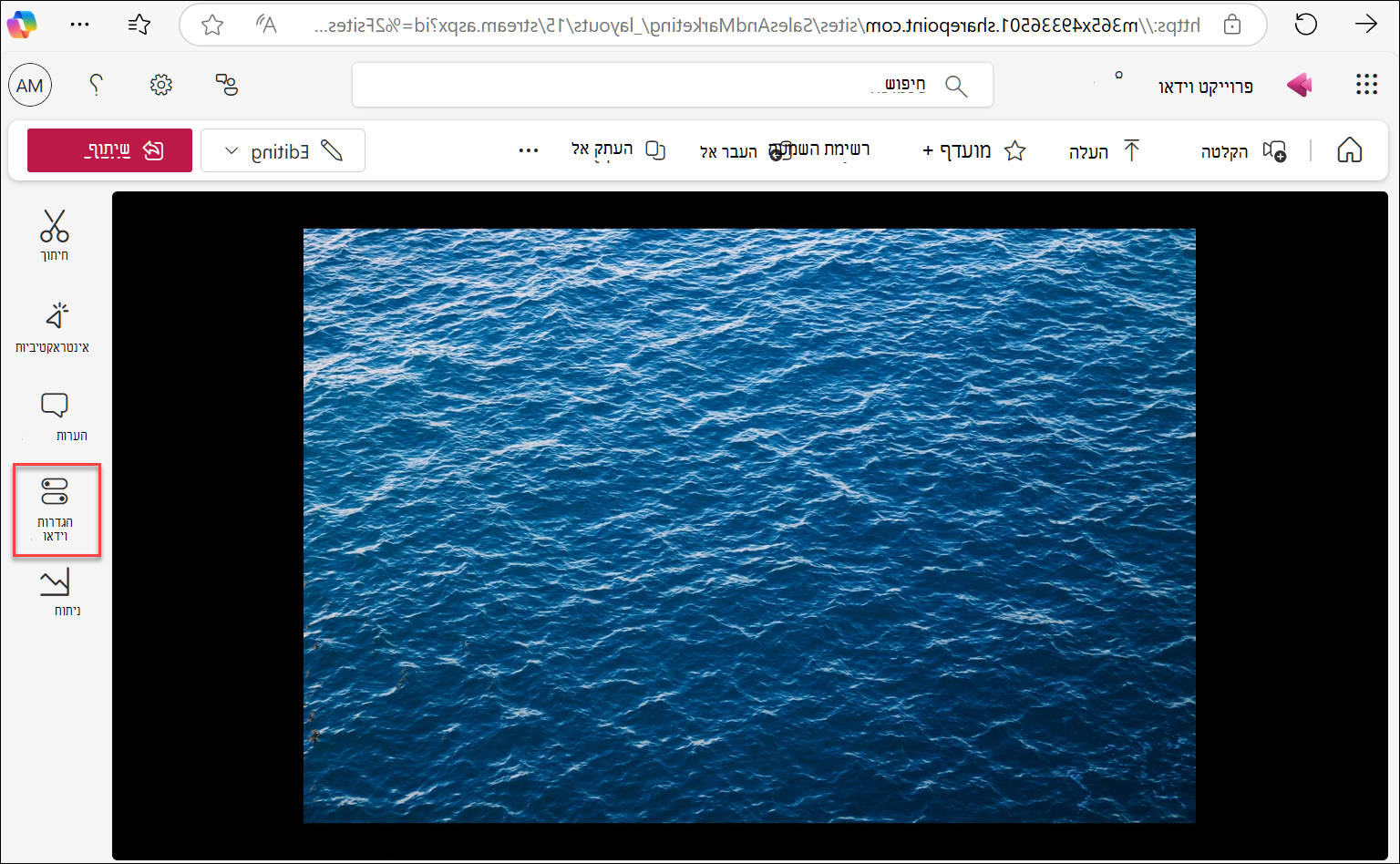This screenshot has height=864, width=1400.
Task: Click the search magnifier icon
Action: (956, 86)
